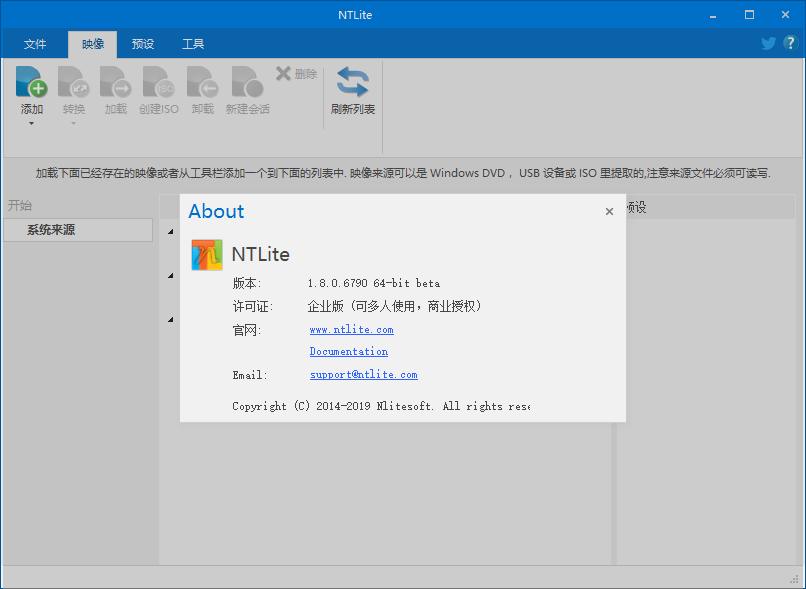Open the Documentation link
This screenshot has width=806, height=589.
[x=348, y=351]
